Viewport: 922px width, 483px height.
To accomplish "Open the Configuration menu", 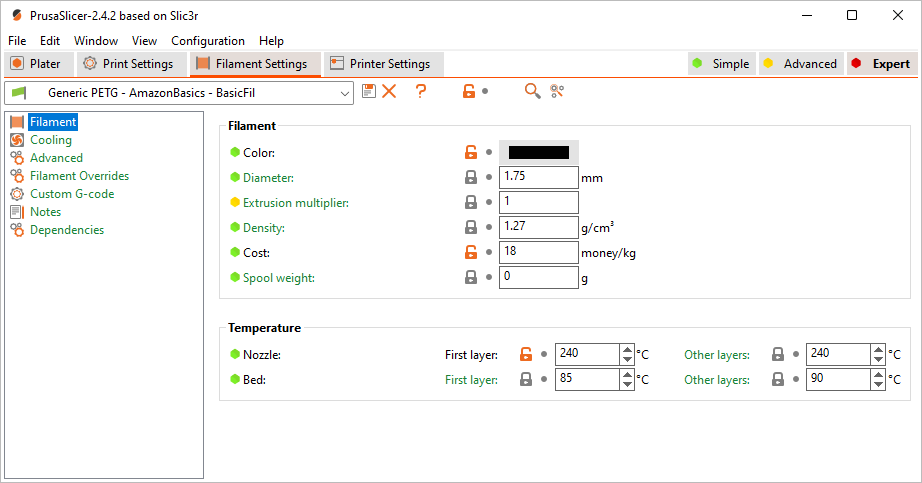I will pos(208,41).
